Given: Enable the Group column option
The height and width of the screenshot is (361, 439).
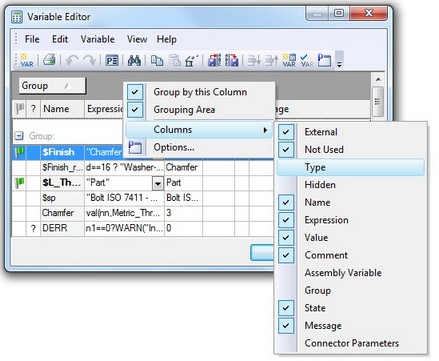Looking at the screenshot, I should tap(350, 290).
